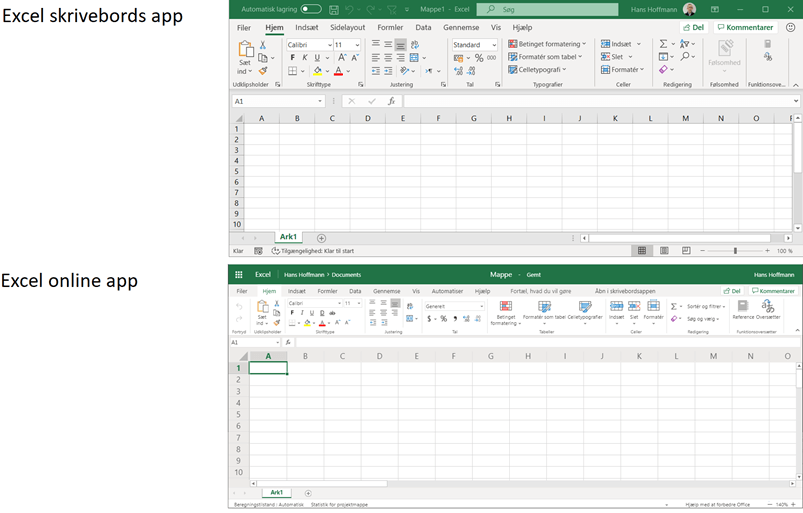Viewport: 803px width, 513px height.
Task: Click the dollar currency icon in Excel online
Action: 429,319
